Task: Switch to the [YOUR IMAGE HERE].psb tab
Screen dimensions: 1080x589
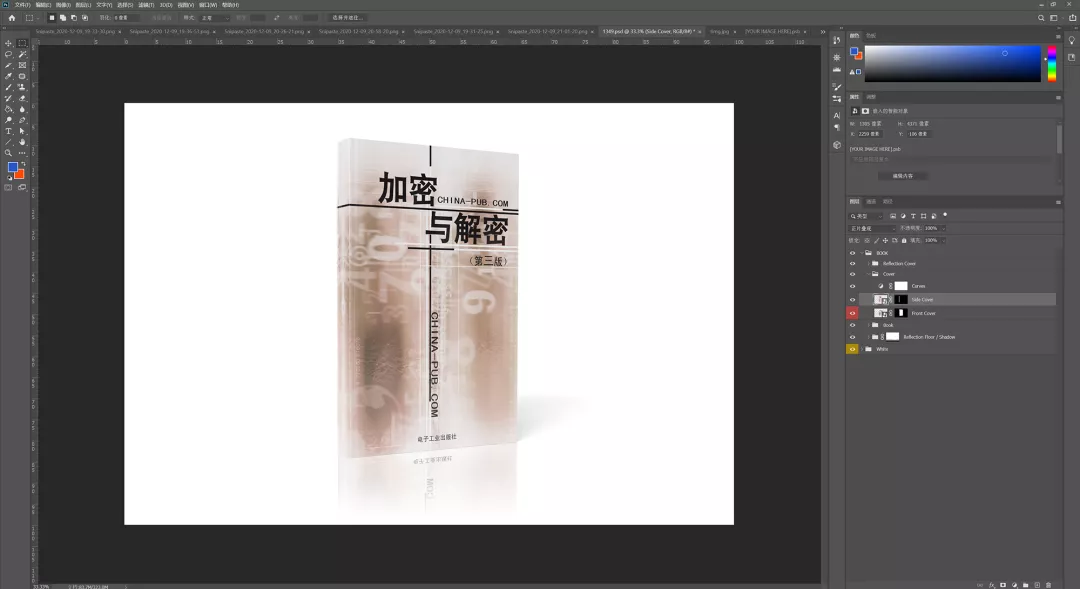Action: tap(772, 32)
